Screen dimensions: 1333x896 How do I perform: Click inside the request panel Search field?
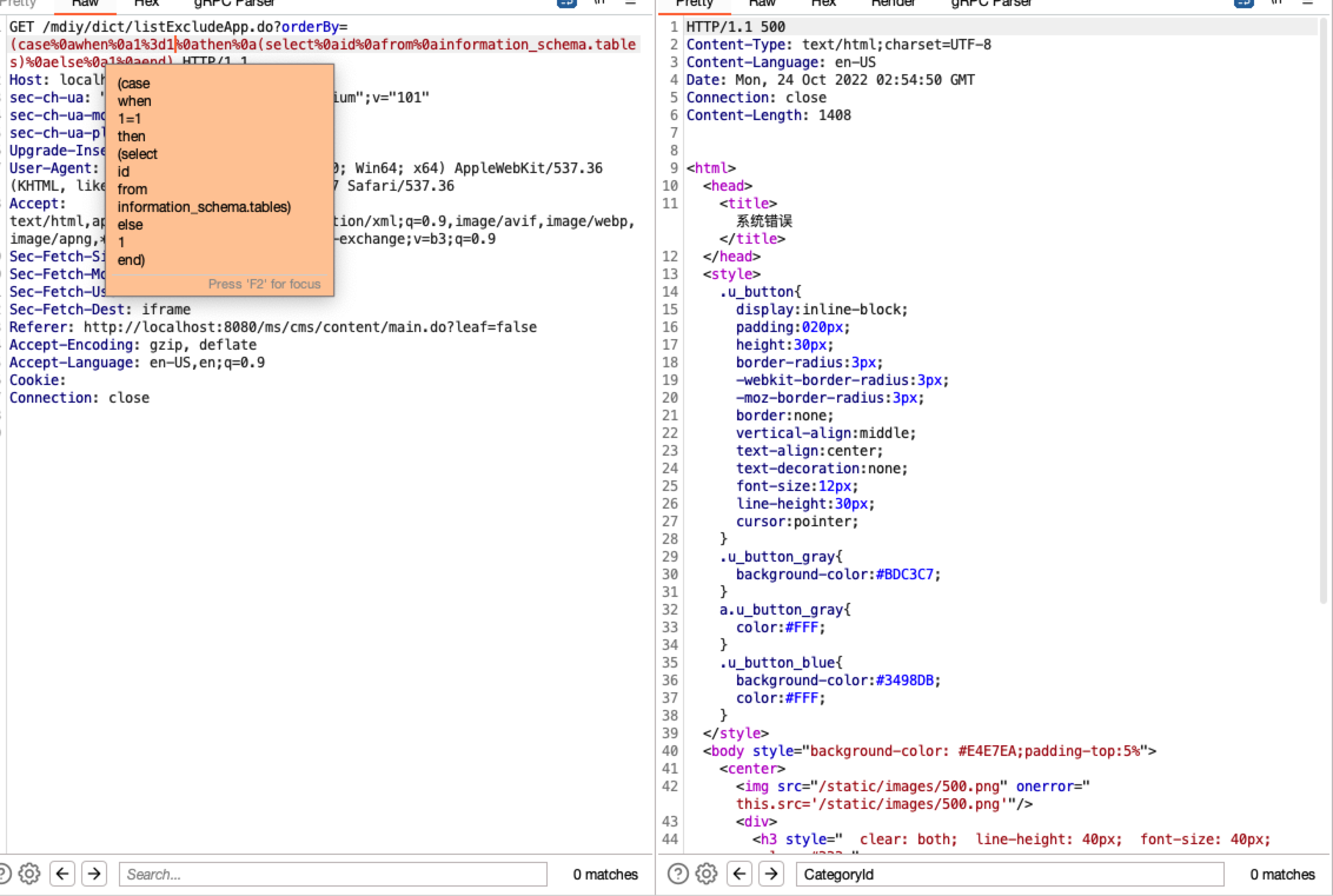click(333, 874)
